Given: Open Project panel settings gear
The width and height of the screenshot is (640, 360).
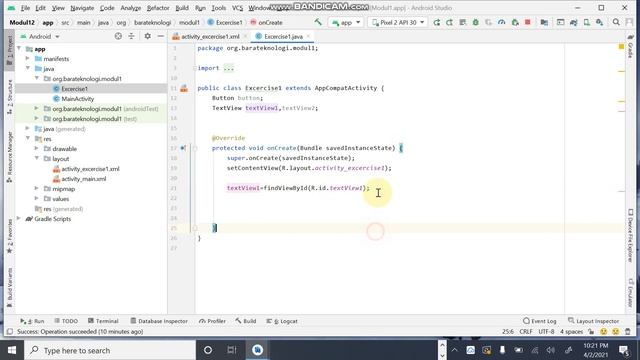Looking at the screenshot, I should (x=147, y=36).
